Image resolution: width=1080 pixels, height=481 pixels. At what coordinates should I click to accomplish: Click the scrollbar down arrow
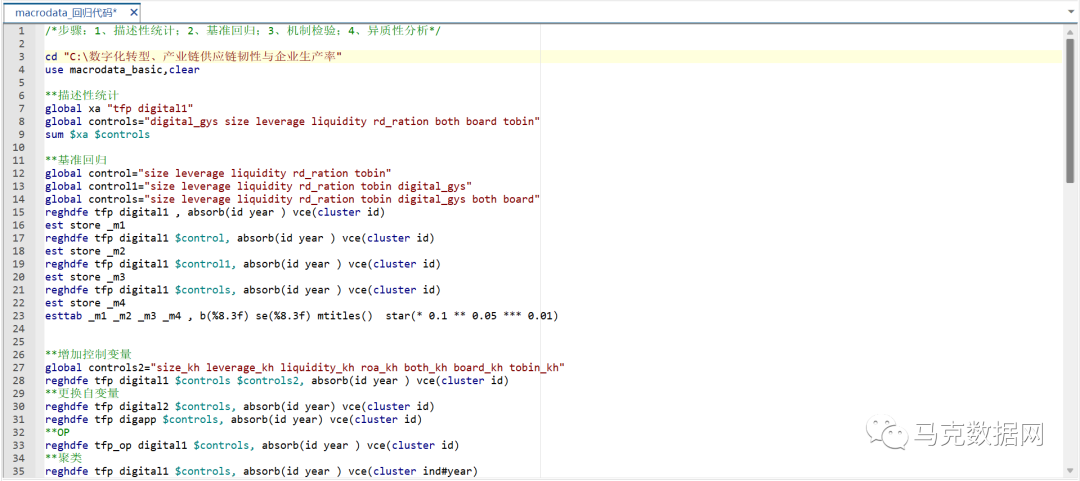pyautogui.click(x=1070, y=473)
